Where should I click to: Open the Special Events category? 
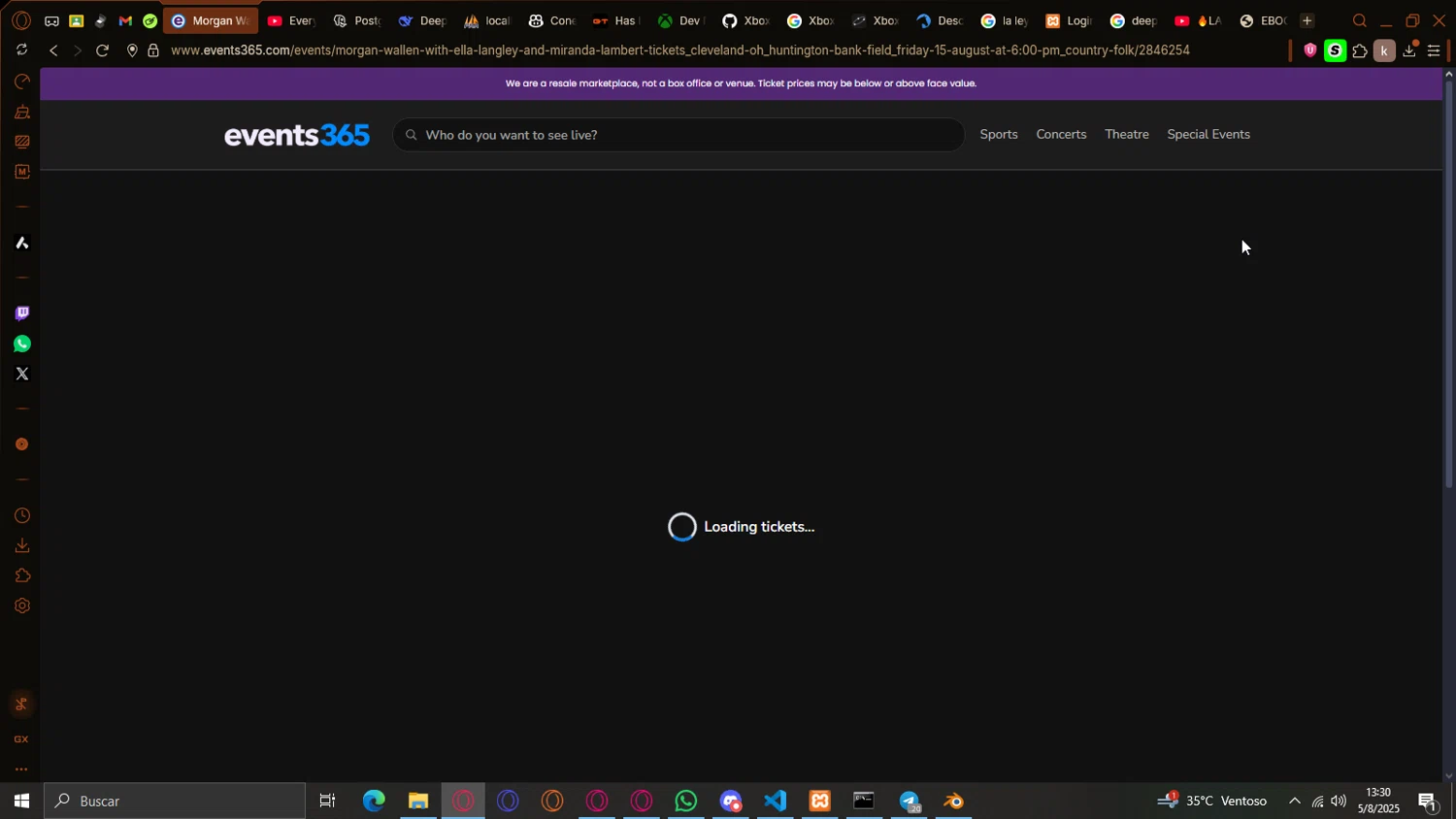click(1208, 135)
